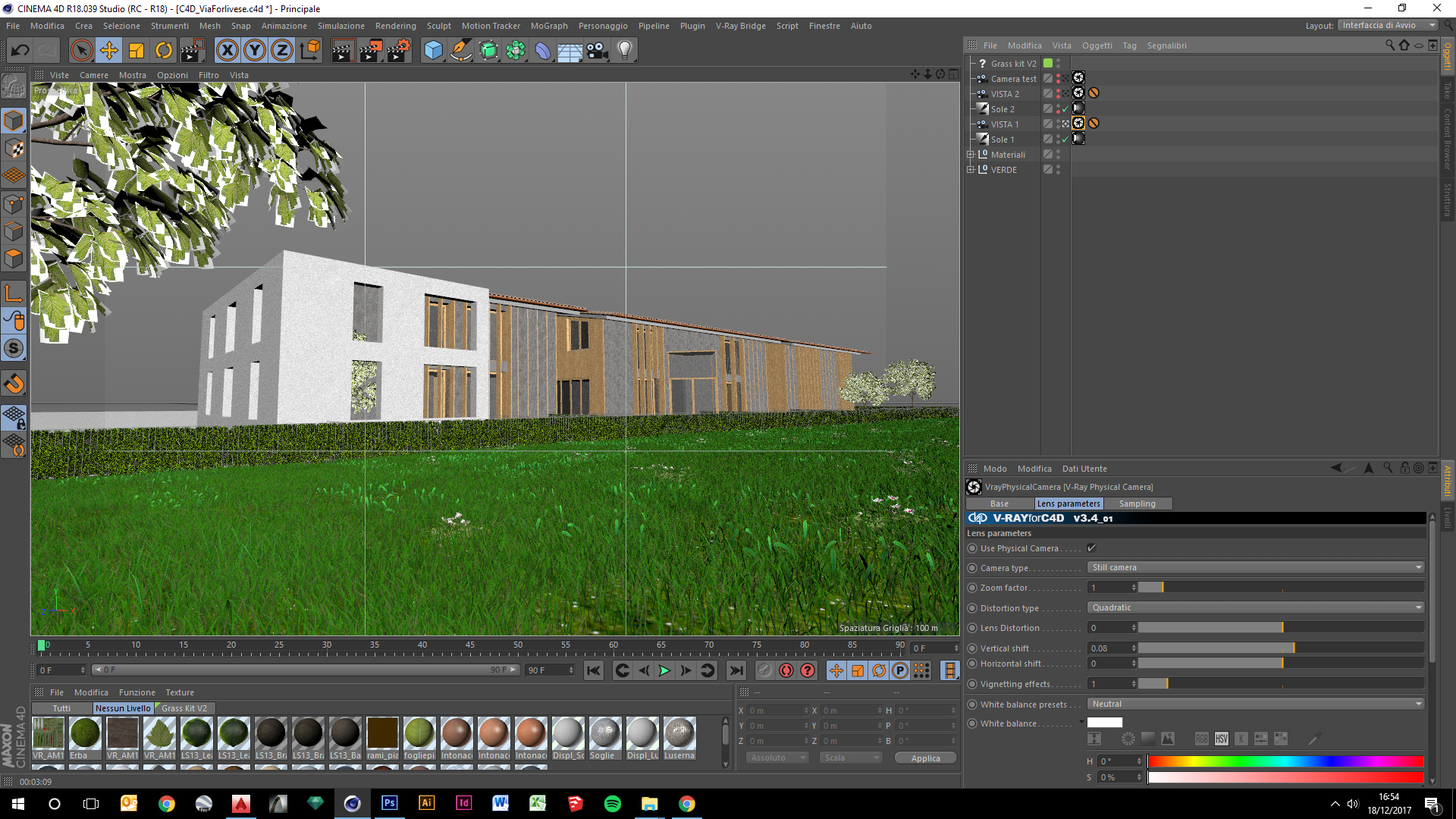Toggle the green layer flag for Grass kit V2
Image resolution: width=1456 pixels, height=819 pixels.
click(x=1048, y=64)
